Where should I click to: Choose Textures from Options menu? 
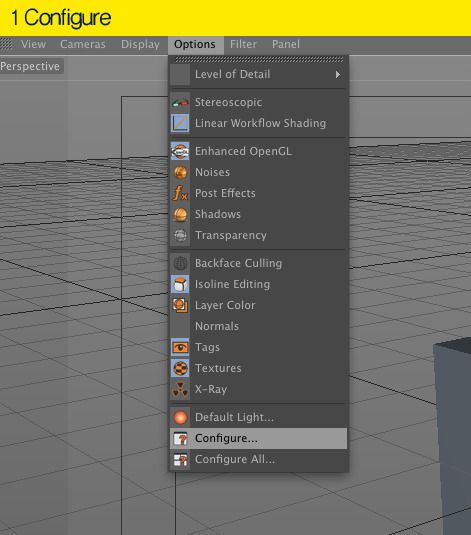(x=258, y=368)
